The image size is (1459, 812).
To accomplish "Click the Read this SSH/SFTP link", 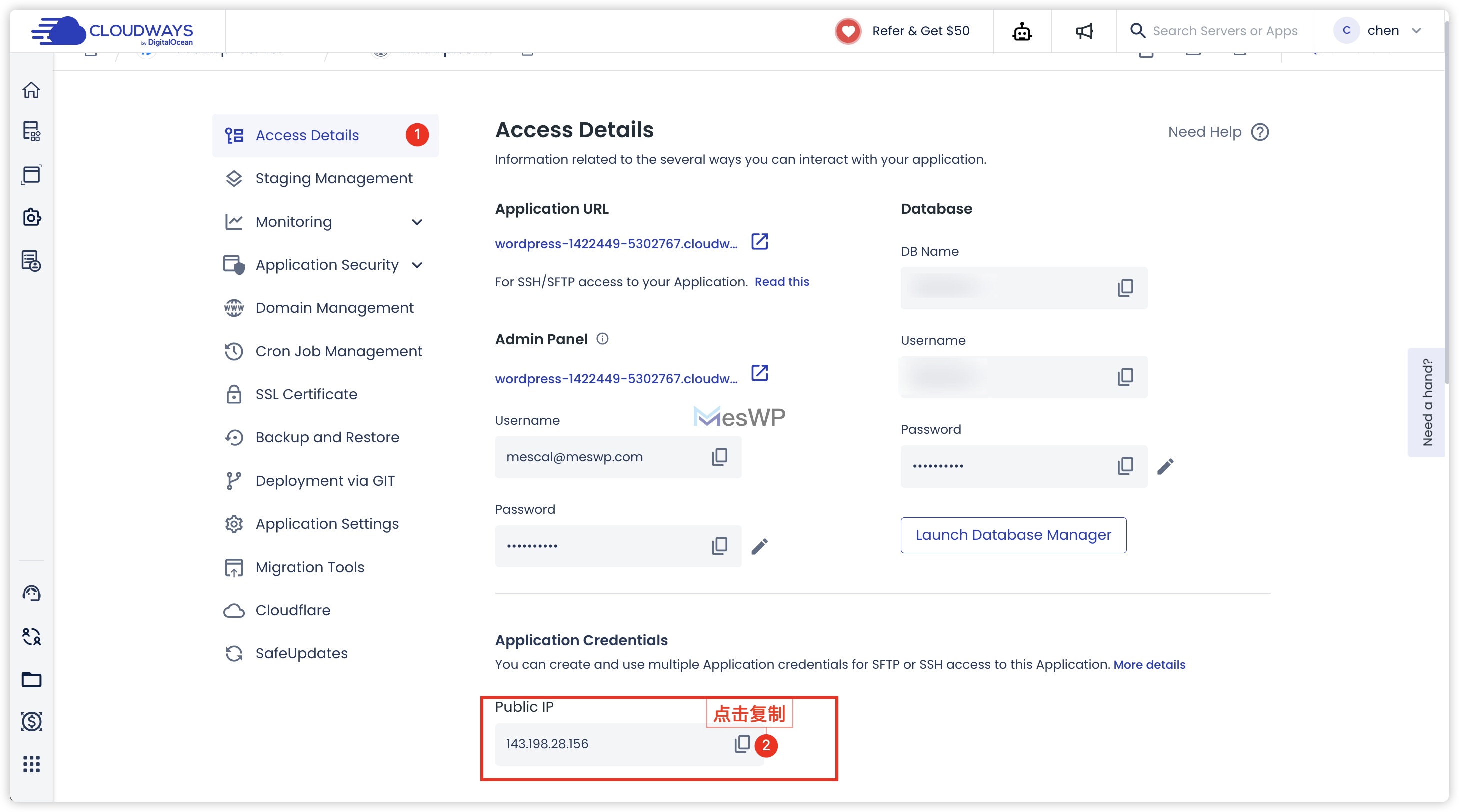I will tap(781, 282).
